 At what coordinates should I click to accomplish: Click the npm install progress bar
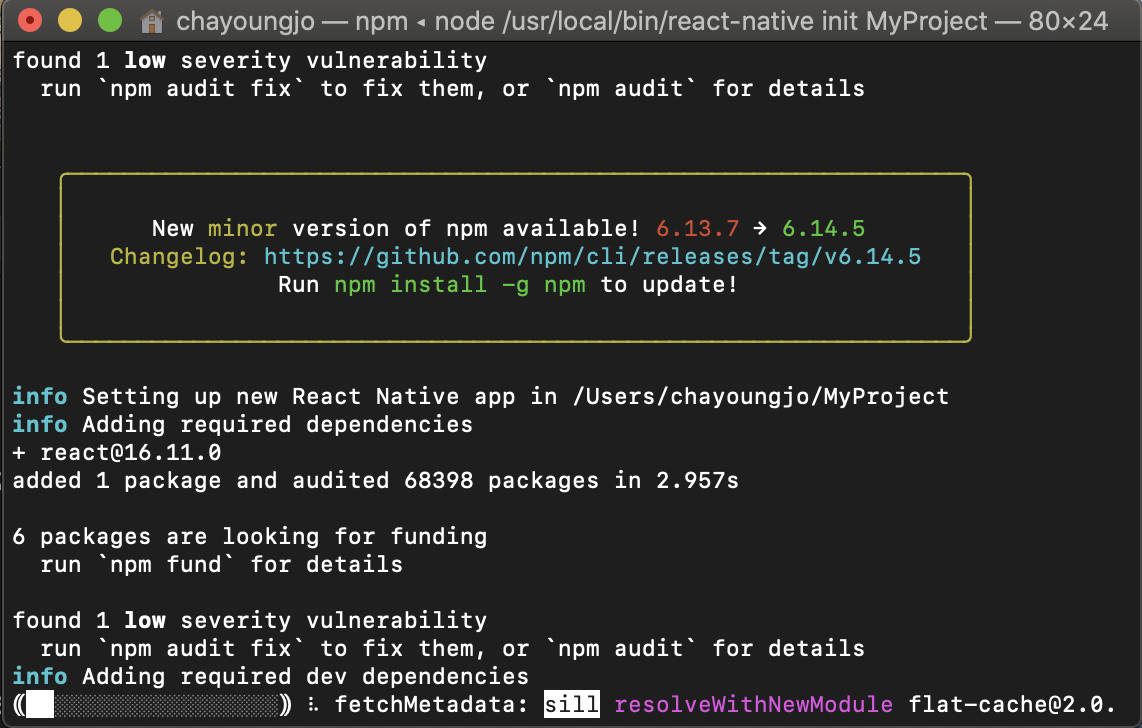[152, 705]
